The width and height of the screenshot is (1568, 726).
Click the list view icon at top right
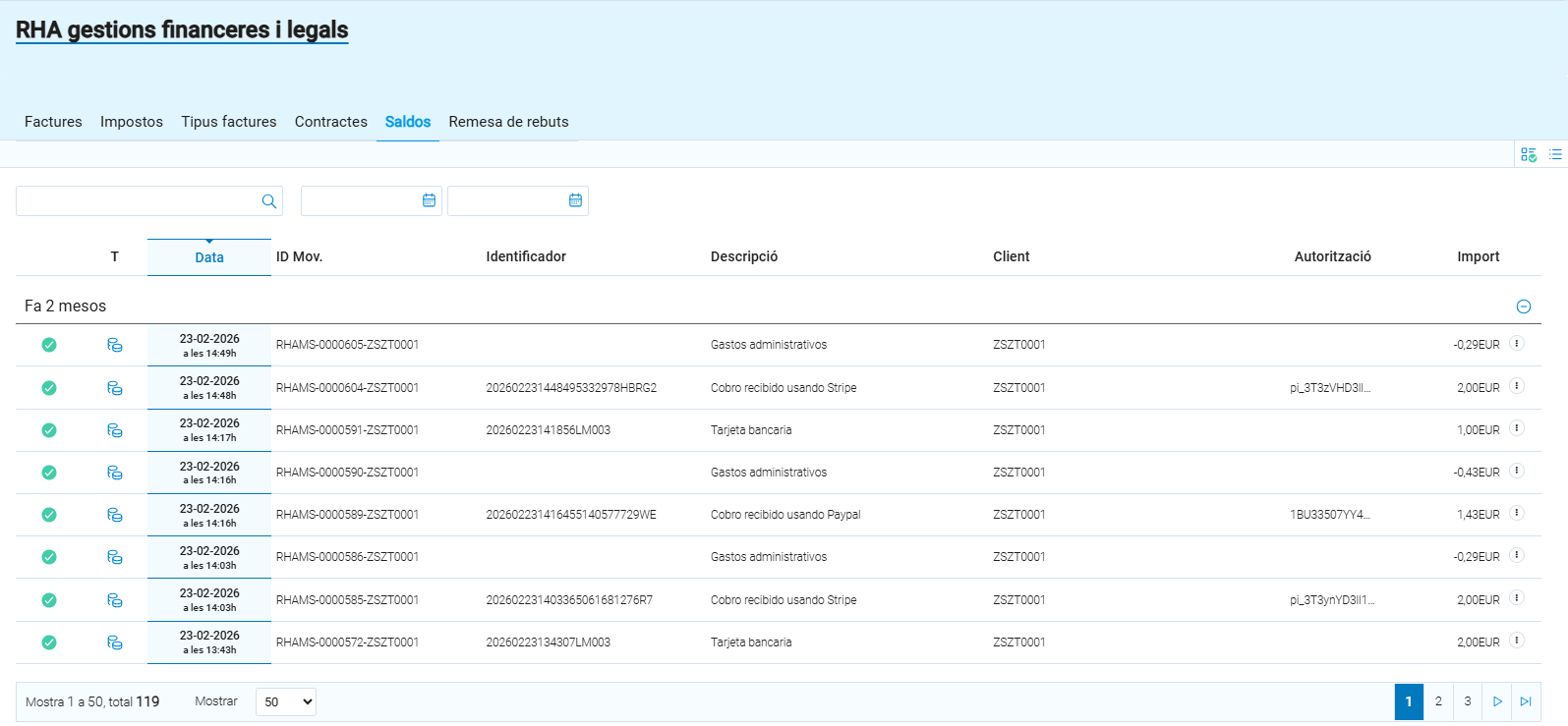click(1555, 154)
